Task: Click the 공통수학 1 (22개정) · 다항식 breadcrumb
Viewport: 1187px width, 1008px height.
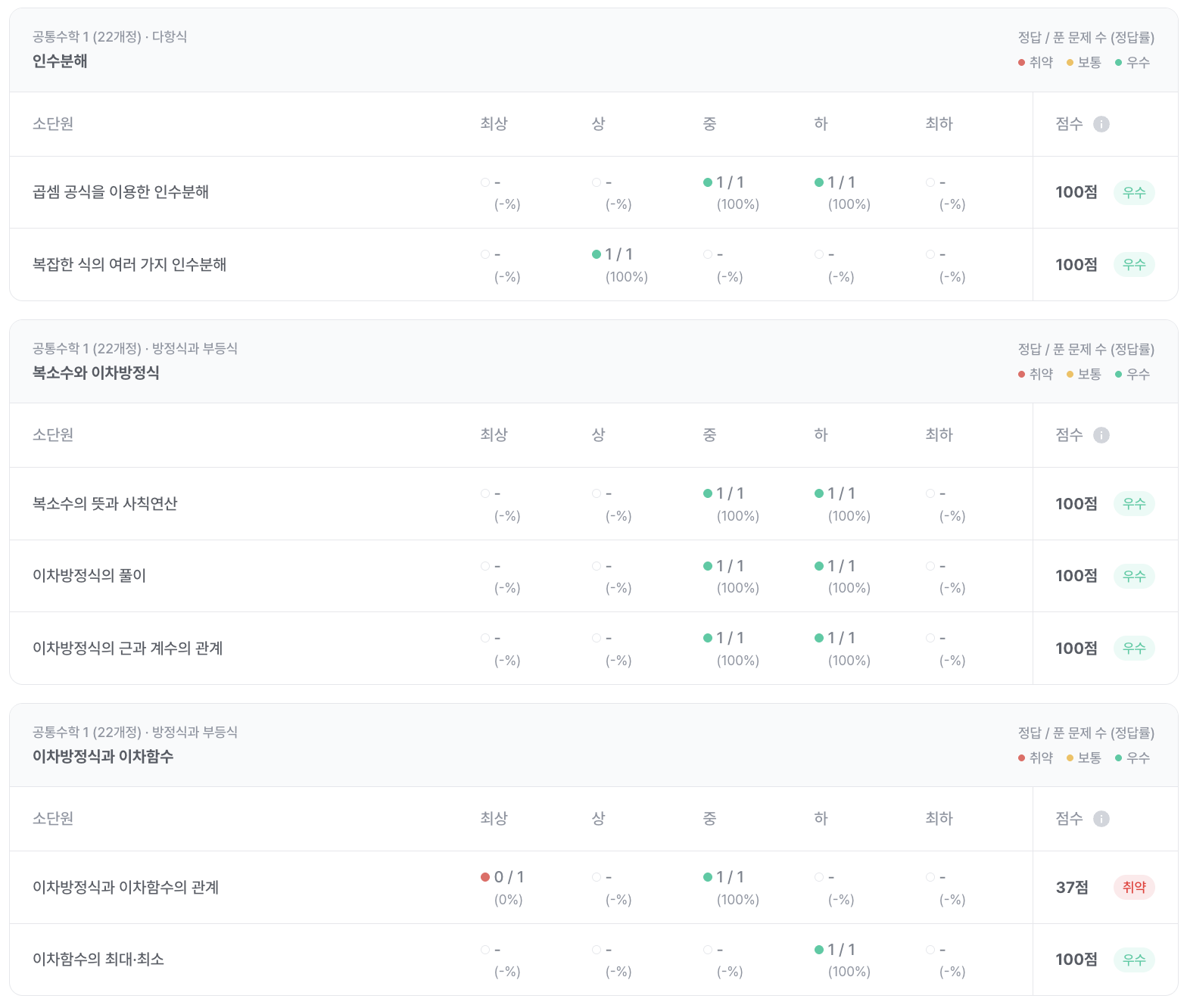Action: 110,36
